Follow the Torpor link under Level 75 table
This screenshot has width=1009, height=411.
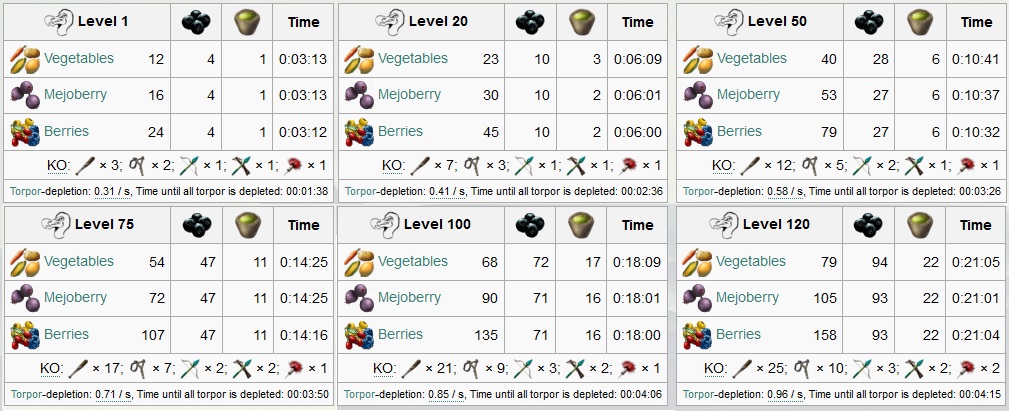tap(24, 394)
